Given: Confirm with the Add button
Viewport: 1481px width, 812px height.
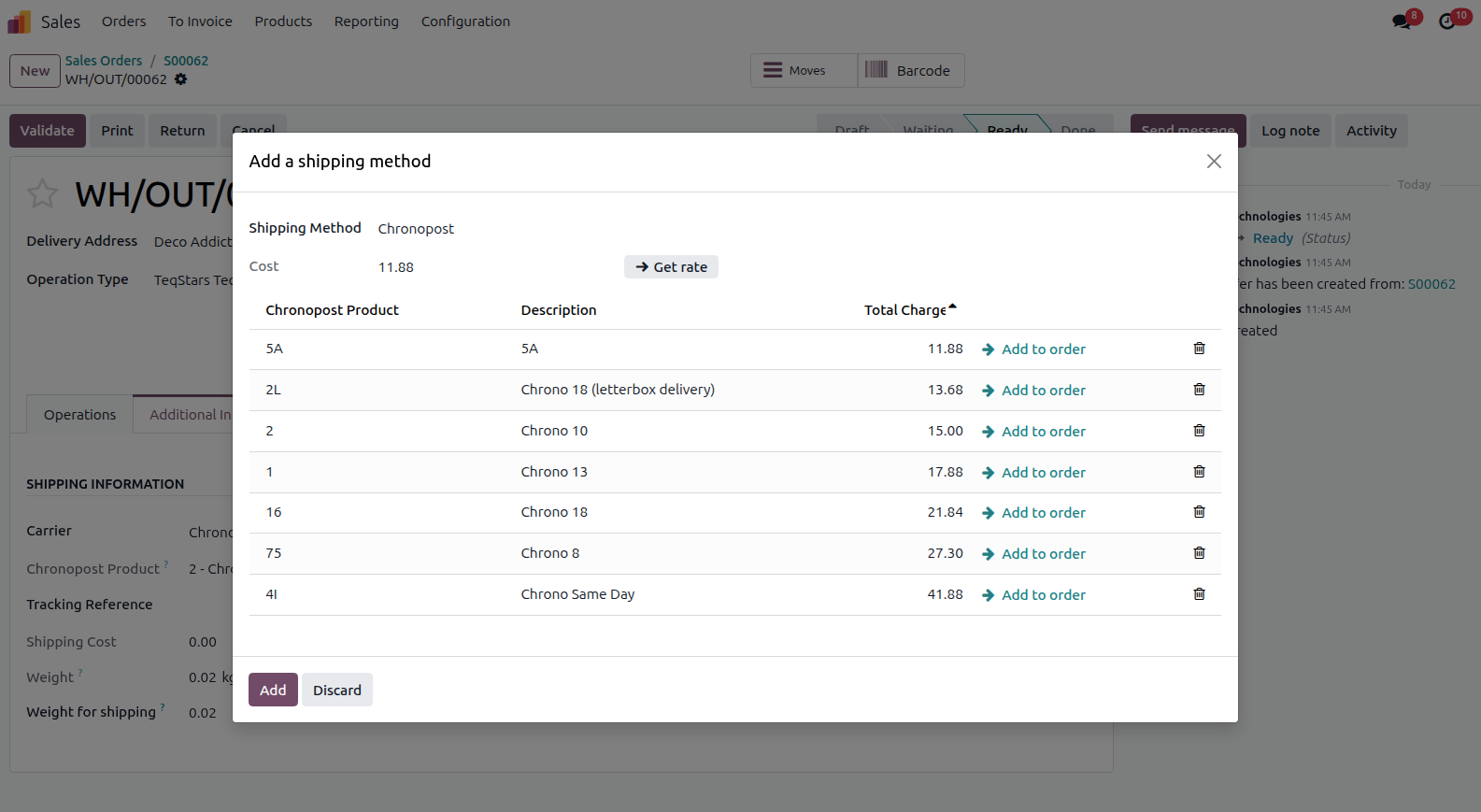Looking at the screenshot, I should [x=273, y=690].
